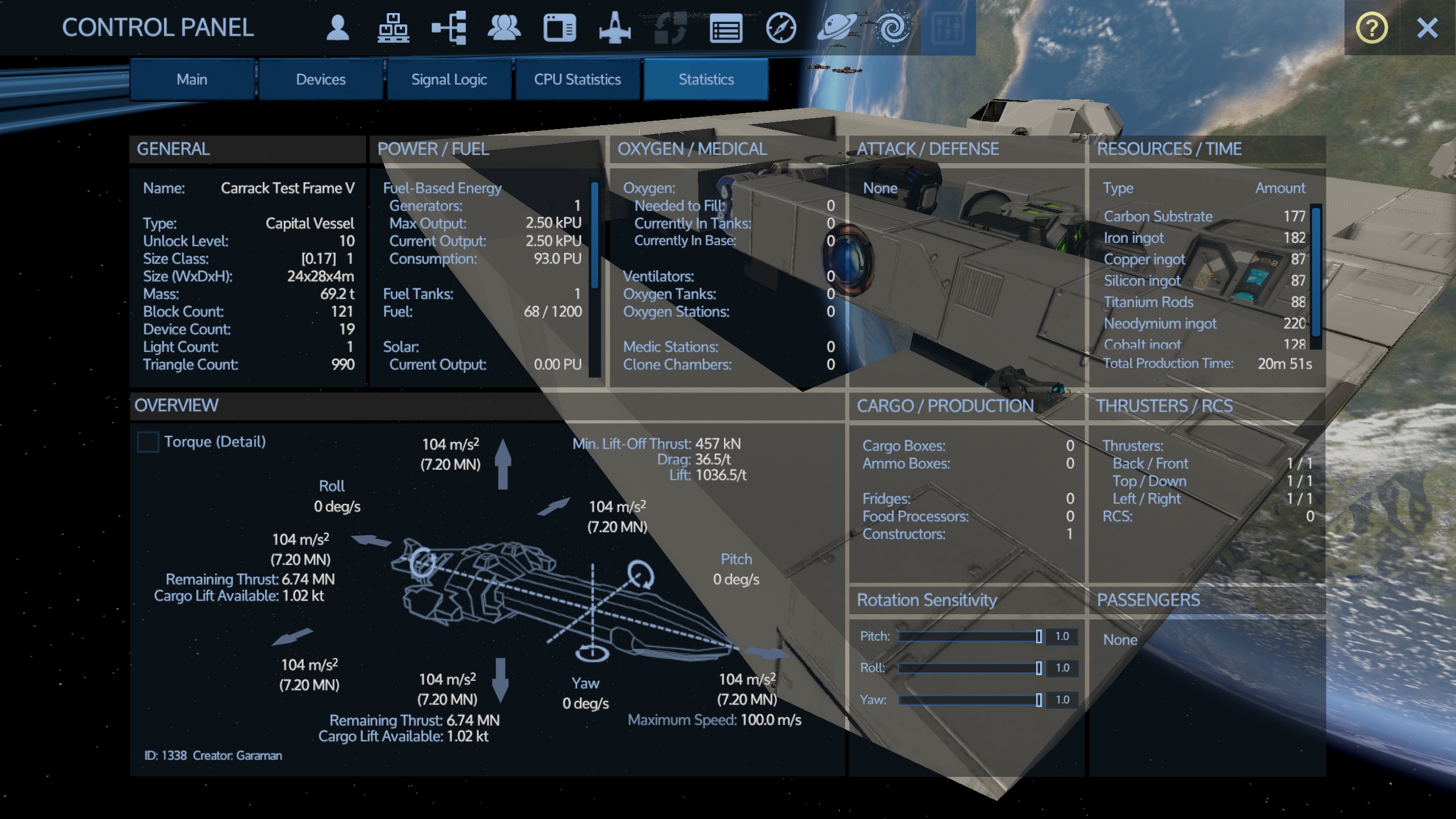
Task: Click the Yaw value field 1.0
Action: click(x=1062, y=700)
